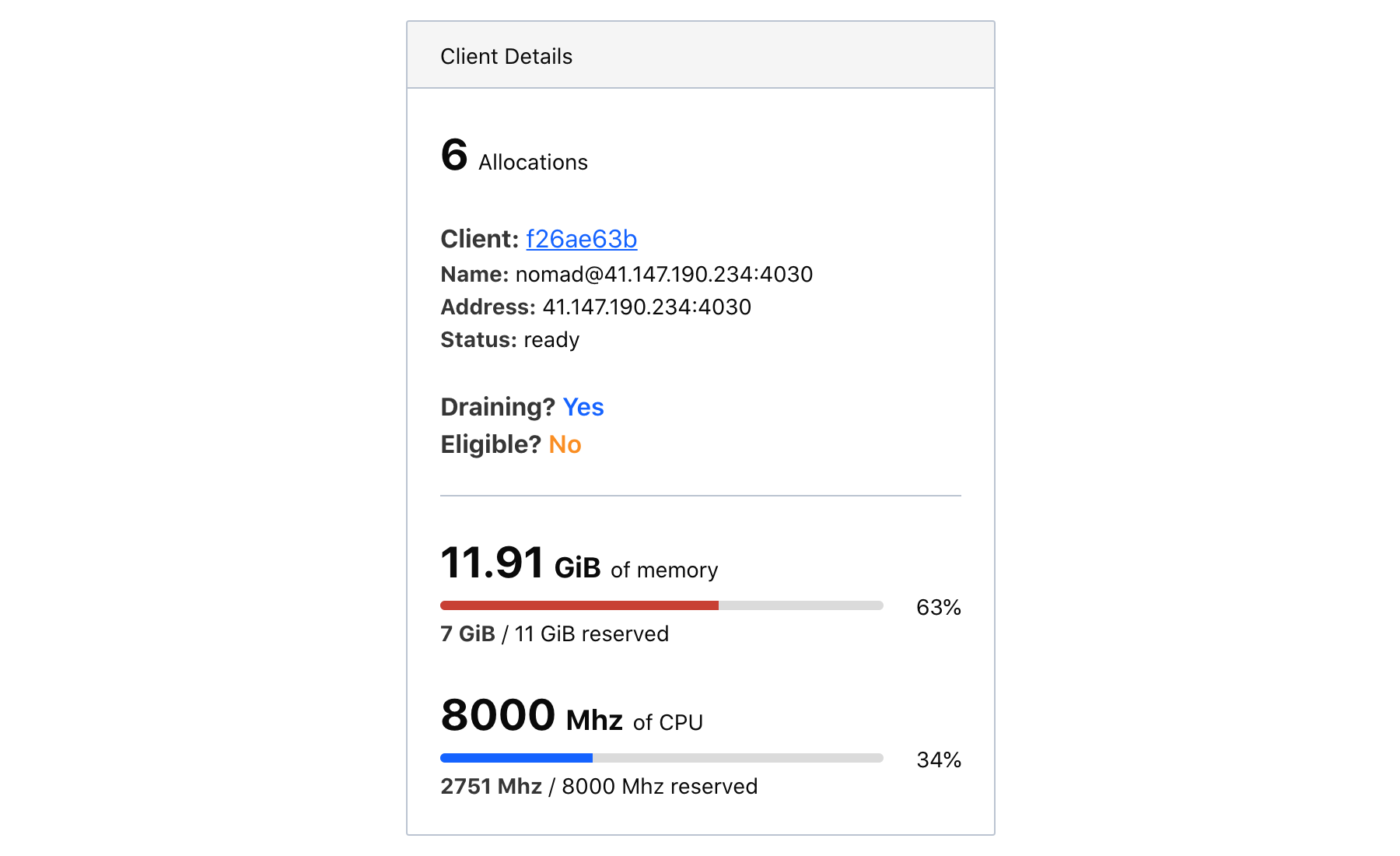1400x856 pixels.
Task: Open the f26ae63b client link
Action: coord(581,239)
